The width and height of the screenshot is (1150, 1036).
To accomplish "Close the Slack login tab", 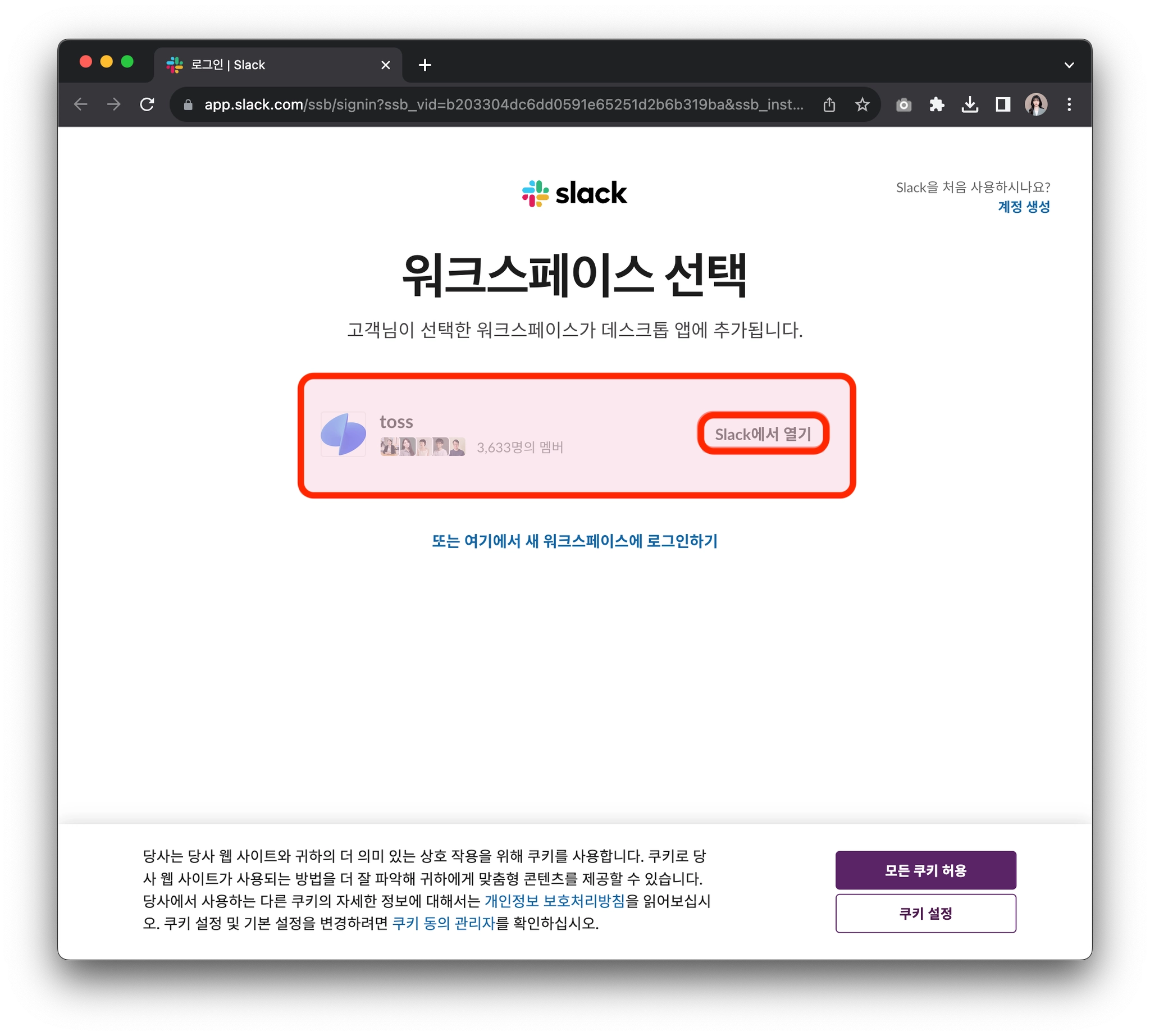I will point(385,65).
